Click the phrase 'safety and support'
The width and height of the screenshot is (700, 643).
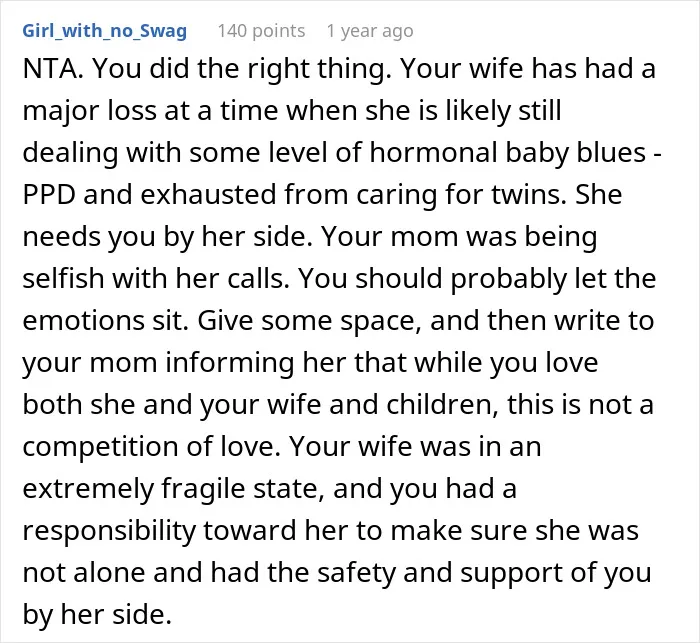[x=385, y=573]
